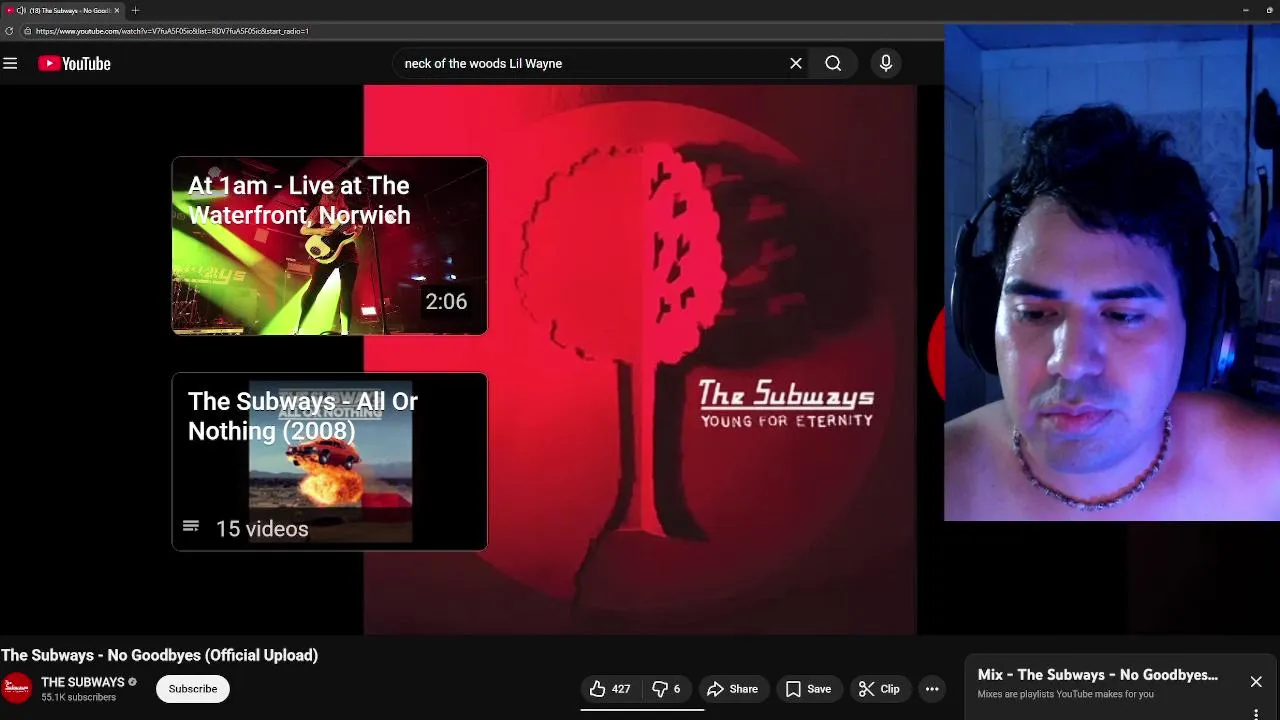This screenshot has width=1280, height=720.
Task: Clear the search box with X
Action: click(796, 63)
